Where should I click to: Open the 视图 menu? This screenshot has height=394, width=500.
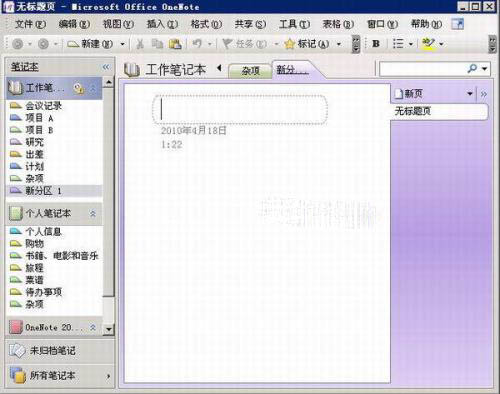pyautogui.click(x=118, y=24)
